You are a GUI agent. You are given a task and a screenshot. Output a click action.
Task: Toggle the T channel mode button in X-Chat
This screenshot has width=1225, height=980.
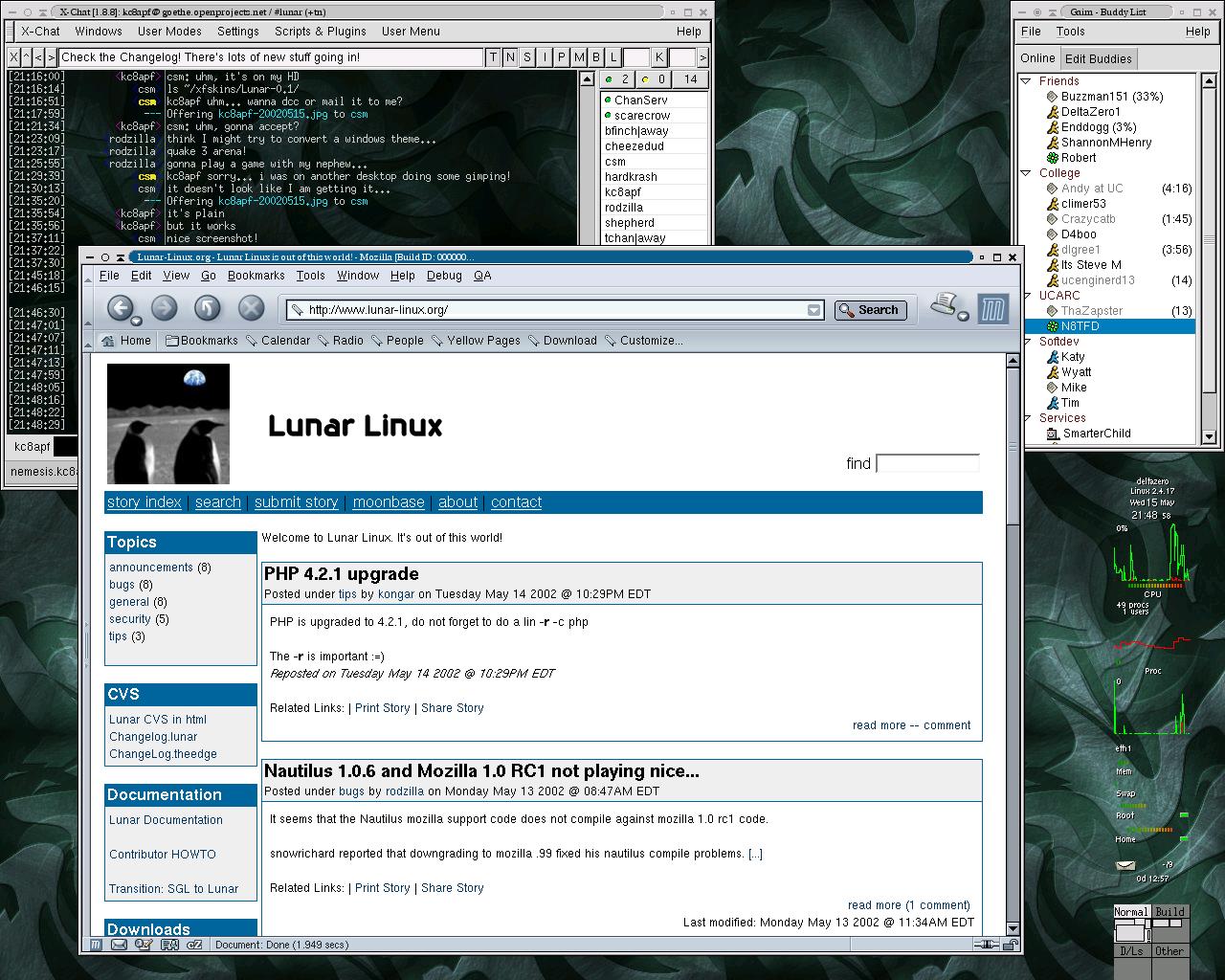coord(493,57)
